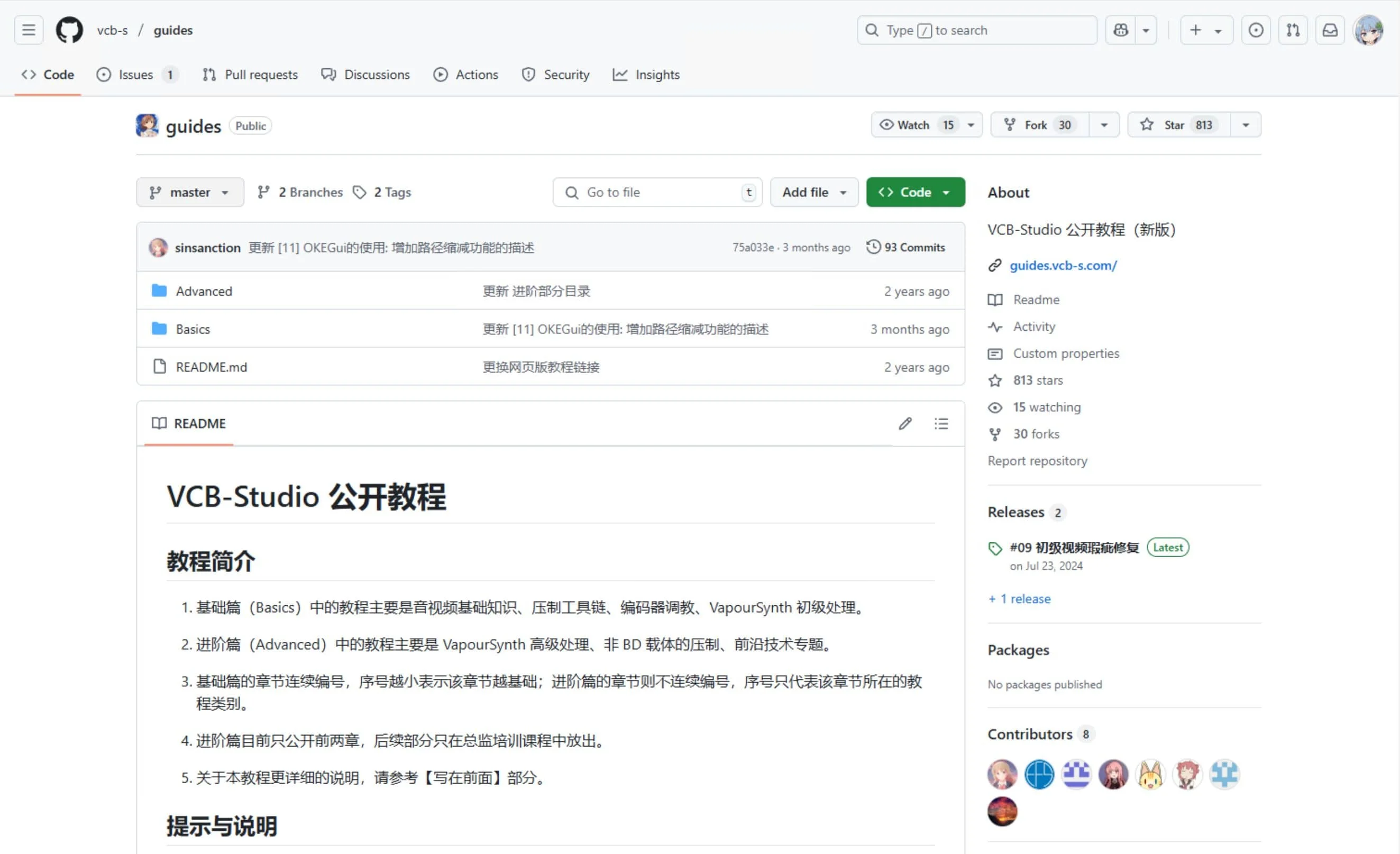Open green Code clone dropdown
The image size is (1400, 854).
click(916, 192)
